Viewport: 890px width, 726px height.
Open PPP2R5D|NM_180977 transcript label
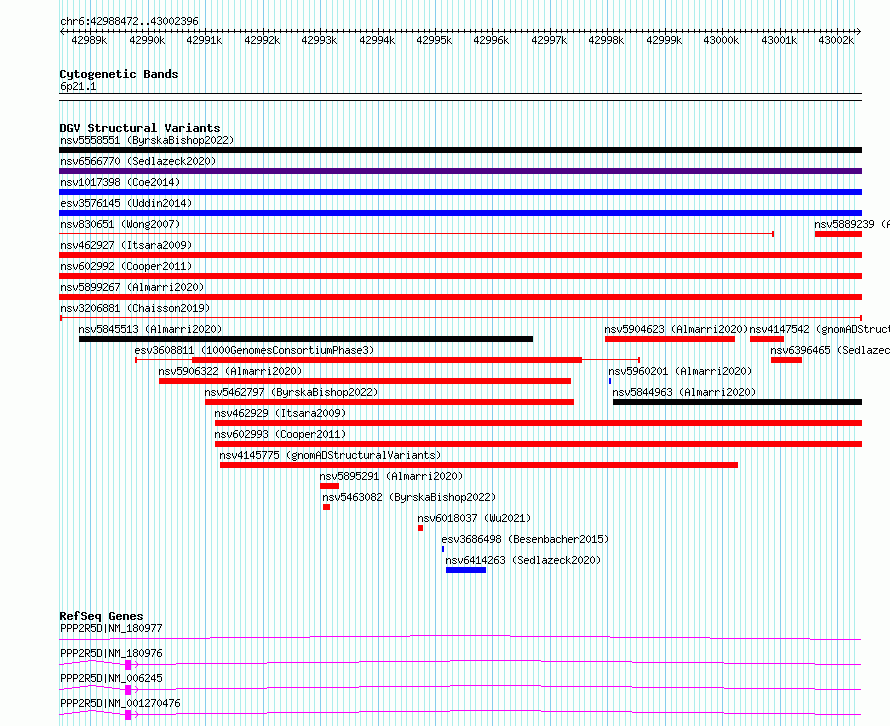coord(111,628)
